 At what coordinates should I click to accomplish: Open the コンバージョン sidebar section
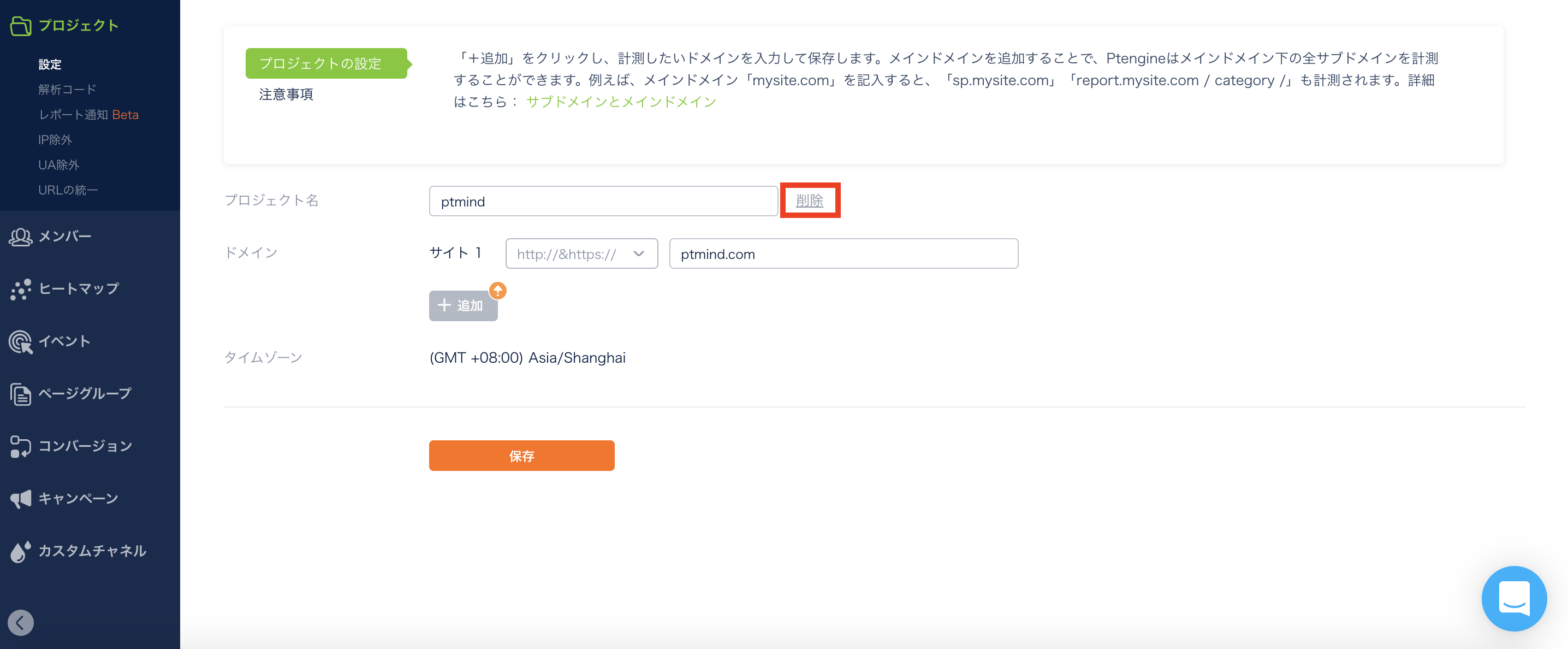85,446
